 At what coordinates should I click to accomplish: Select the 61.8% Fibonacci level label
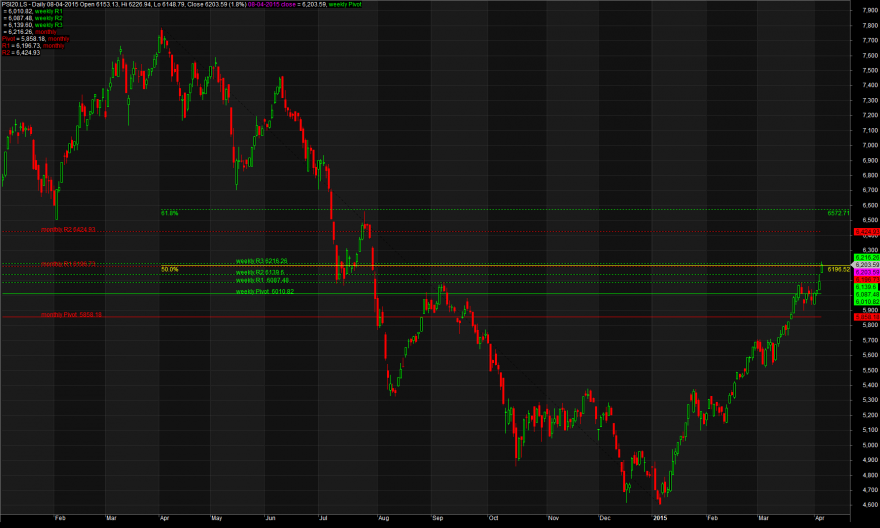169,213
